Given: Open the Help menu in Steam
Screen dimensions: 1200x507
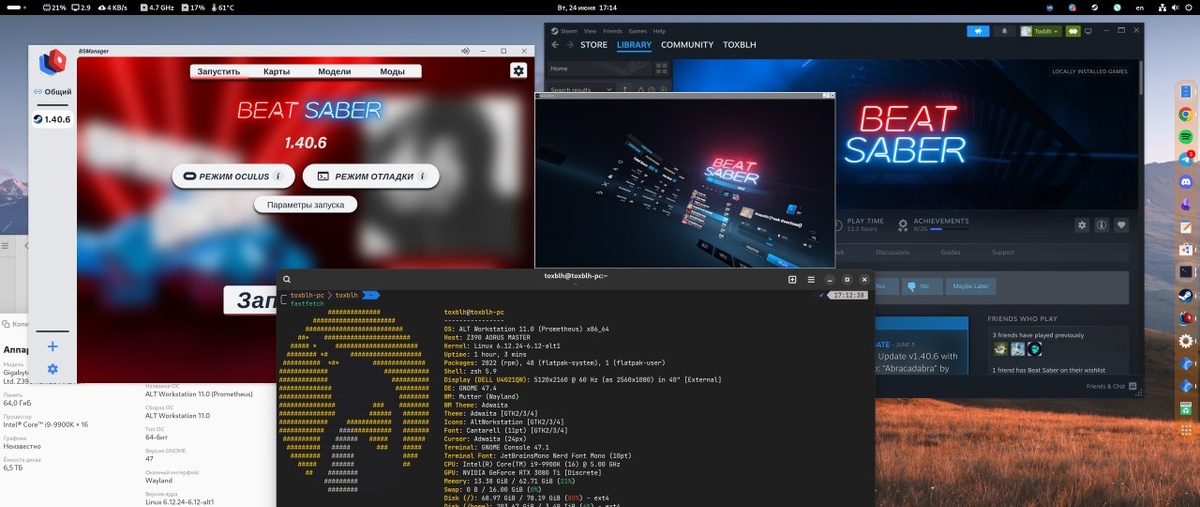Looking at the screenshot, I should click(660, 31).
